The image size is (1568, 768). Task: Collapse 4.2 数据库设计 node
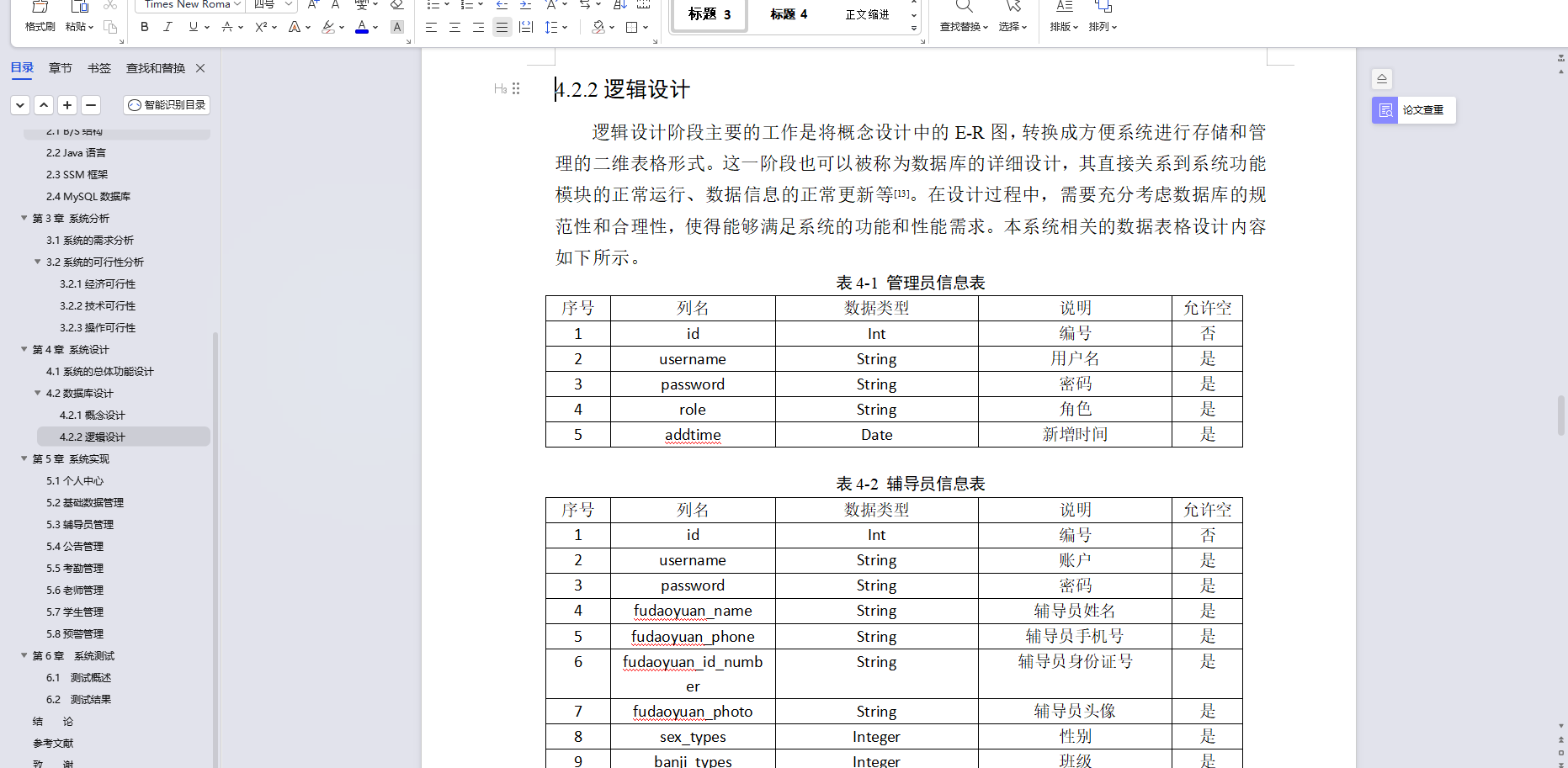point(38,393)
